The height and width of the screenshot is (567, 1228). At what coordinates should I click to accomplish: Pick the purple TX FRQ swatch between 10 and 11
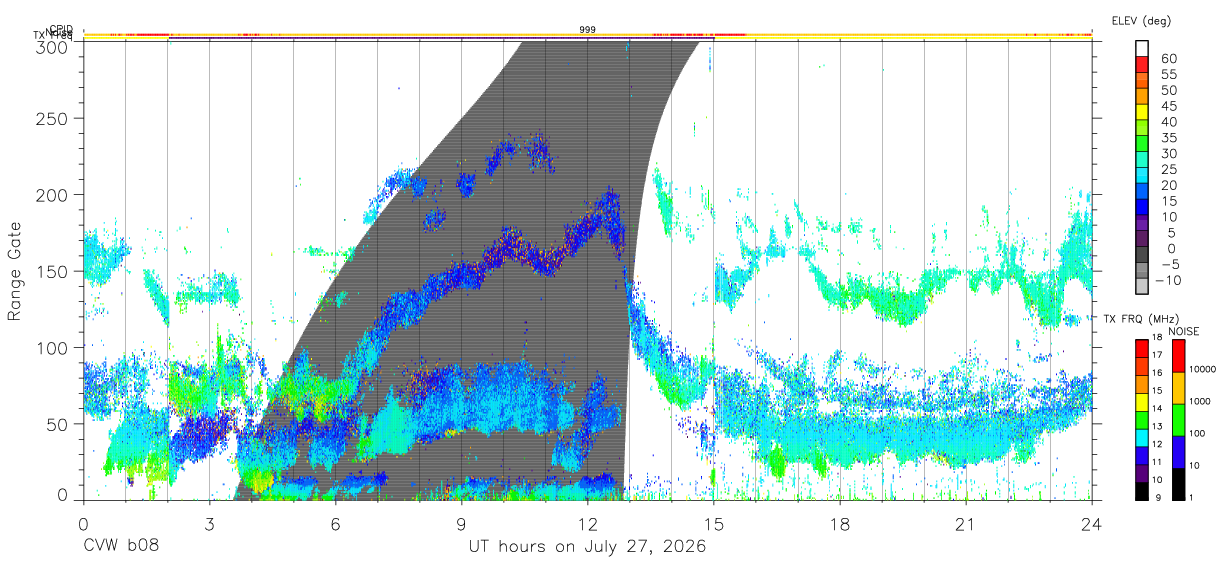[x=1142, y=474]
